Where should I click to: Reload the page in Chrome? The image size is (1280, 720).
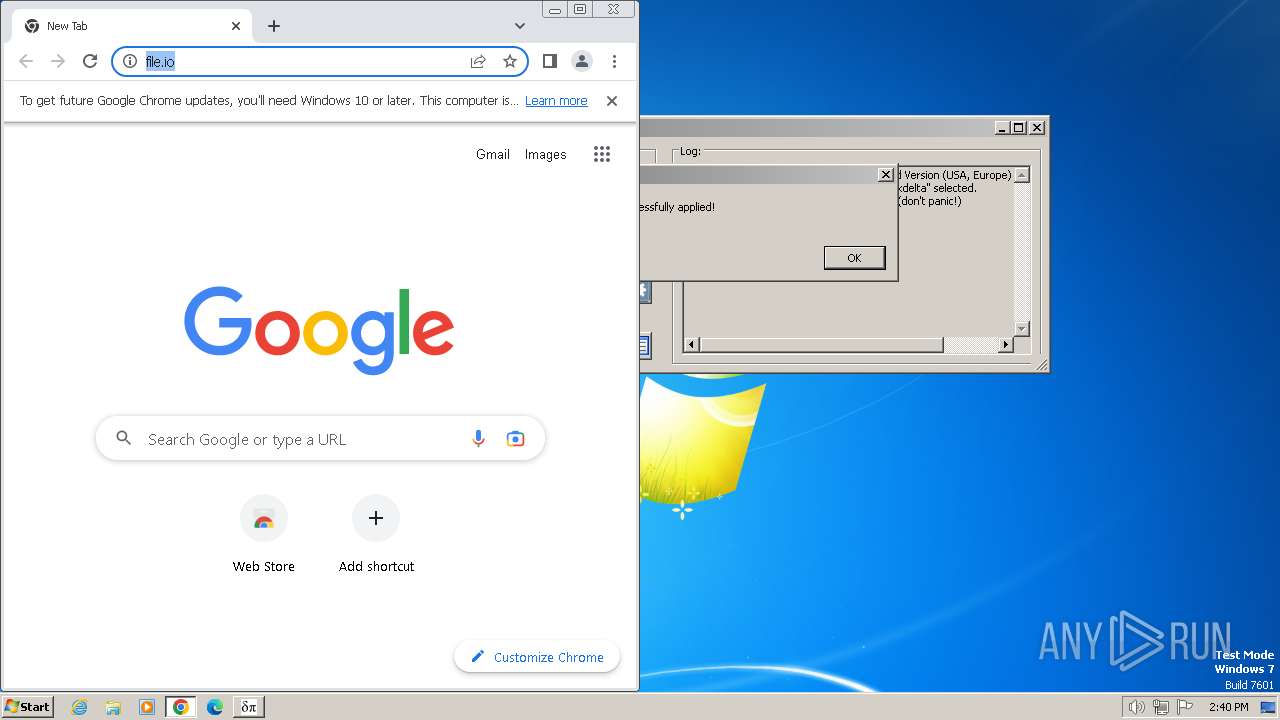(90, 61)
